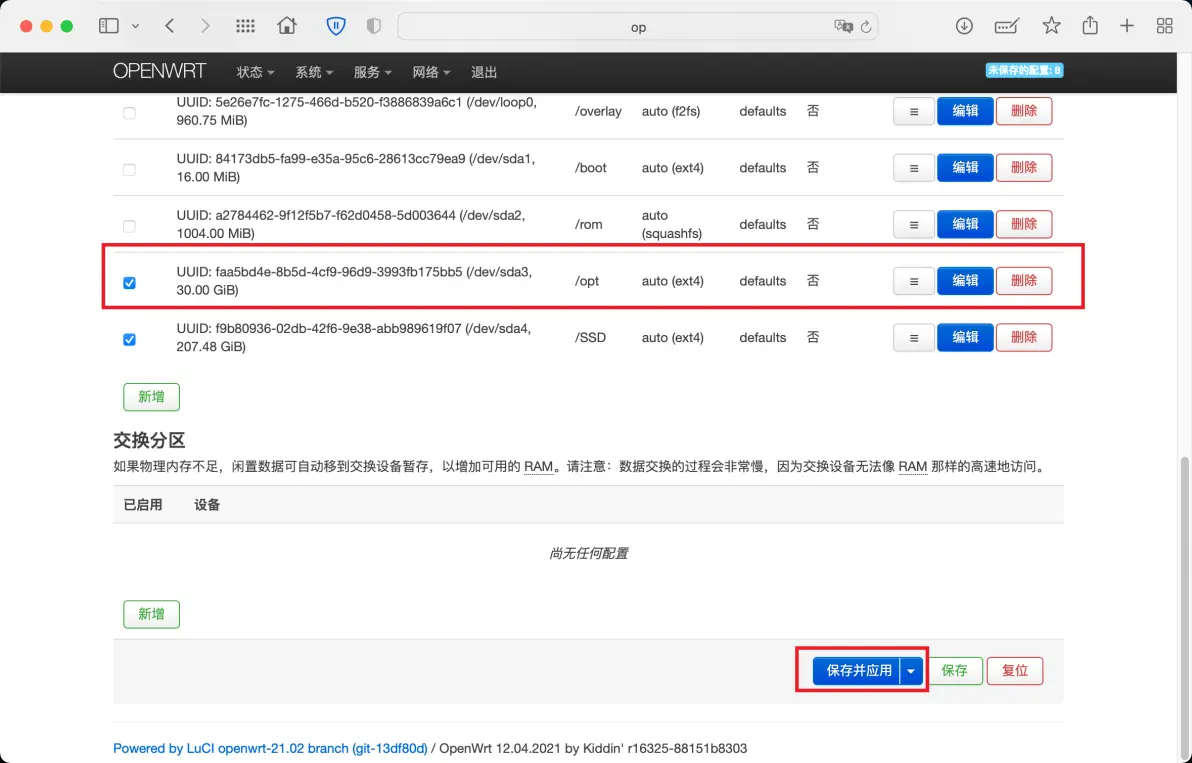Screen dimensions: 1192x763
Task: Open the apps grid launcher icon
Action: tap(246, 26)
